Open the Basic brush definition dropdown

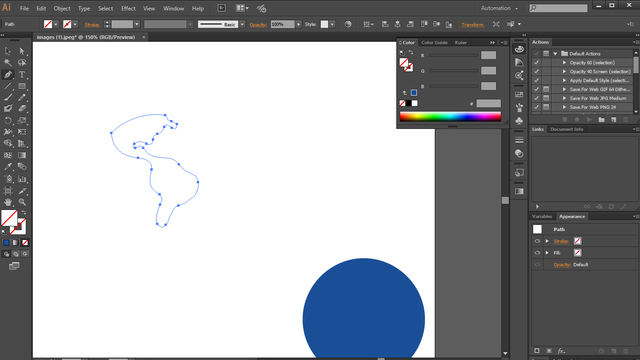pyautogui.click(x=242, y=24)
